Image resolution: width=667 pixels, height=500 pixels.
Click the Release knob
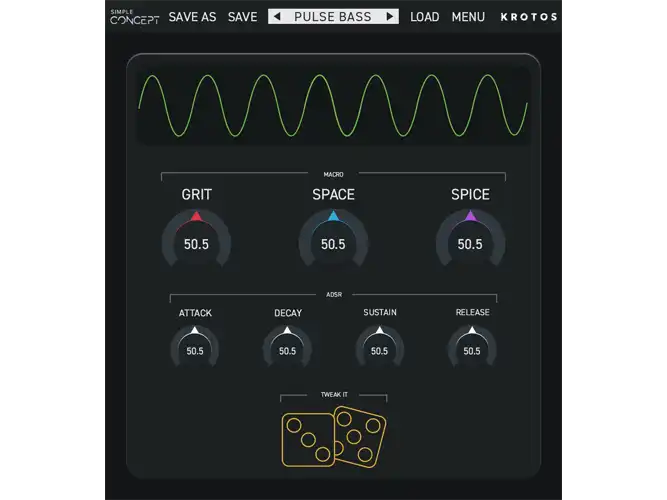(472, 347)
